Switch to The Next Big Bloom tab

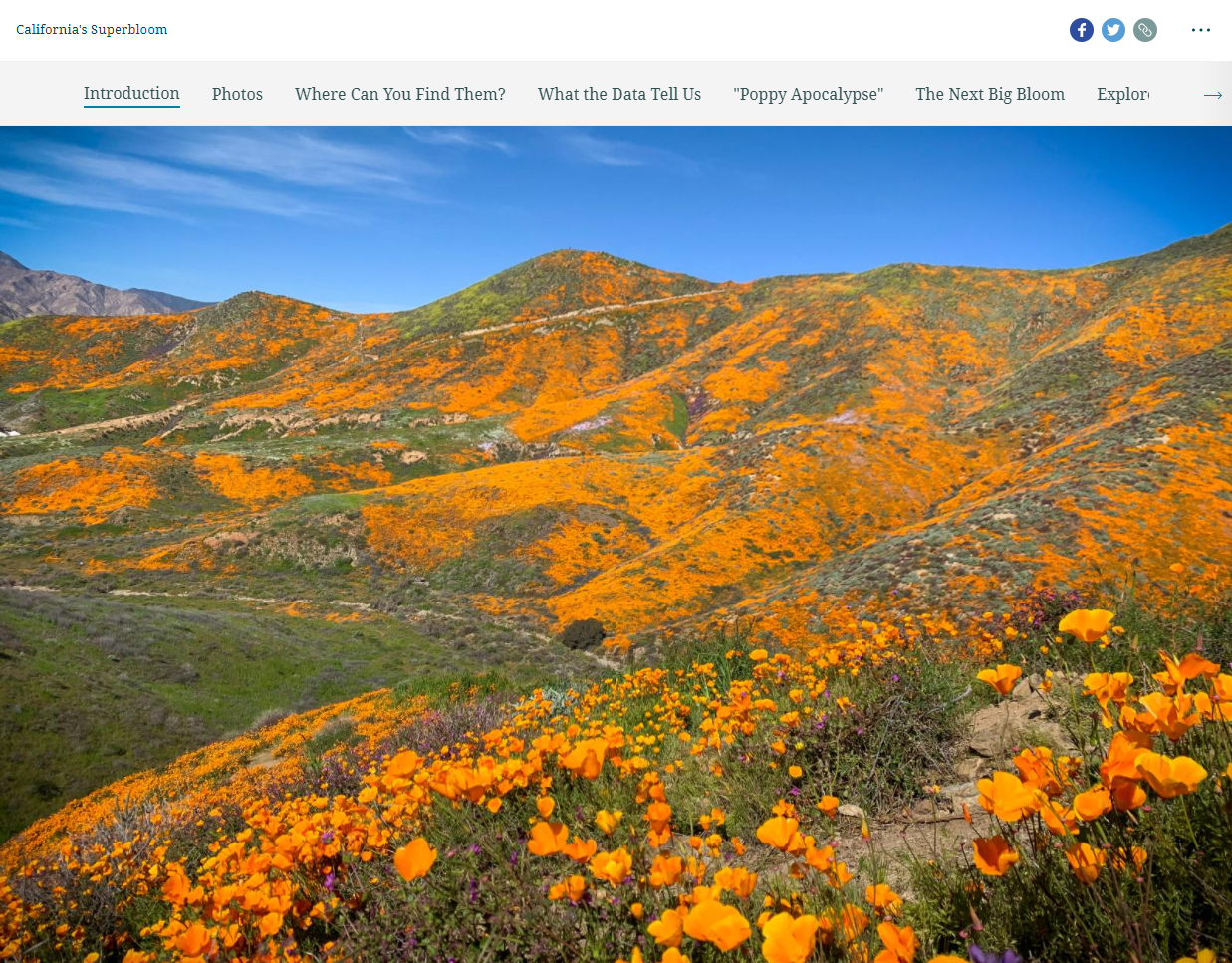pyautogui.click(x=989, y=94)
